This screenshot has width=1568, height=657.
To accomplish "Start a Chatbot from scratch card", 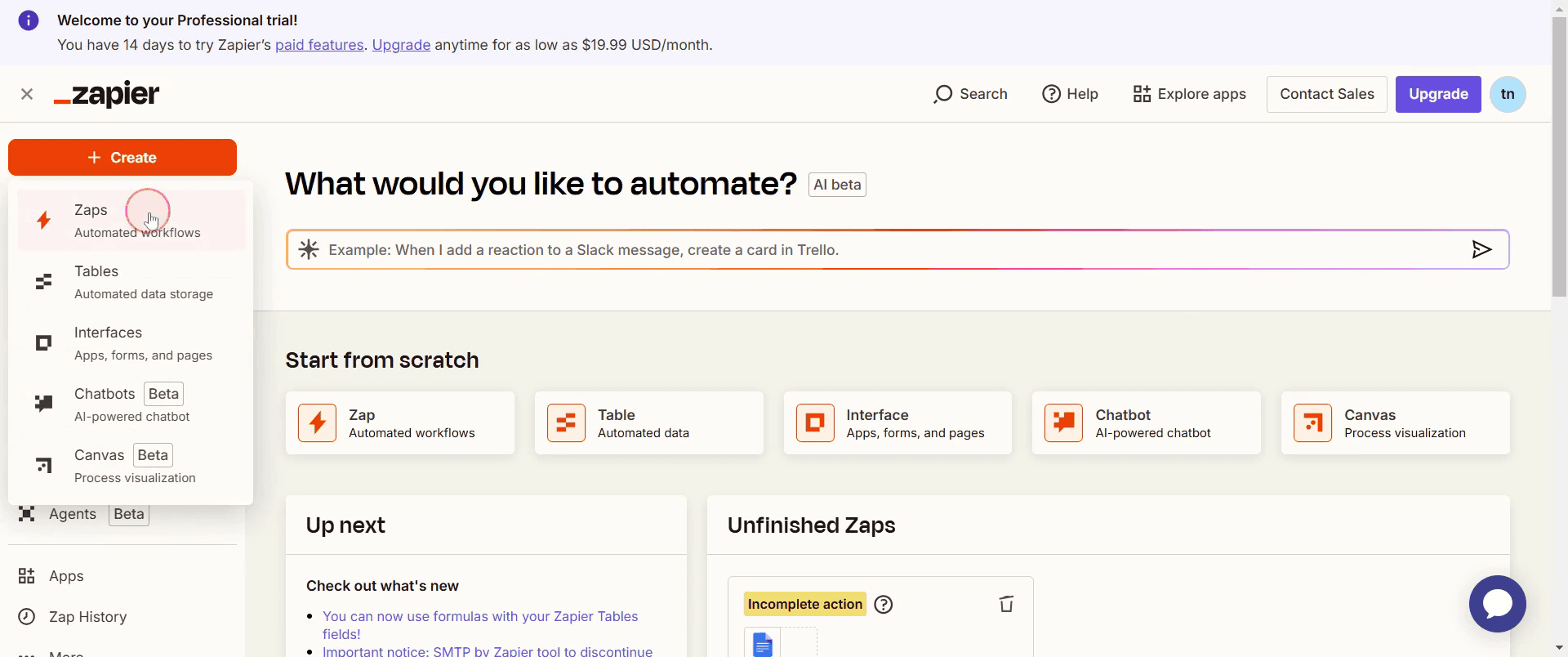I will (x=1147, y=423).
